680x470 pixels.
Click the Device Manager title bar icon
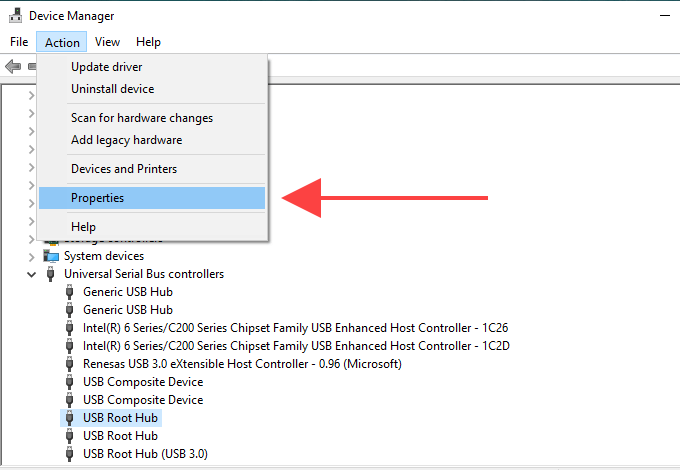(x=15, y=15)
